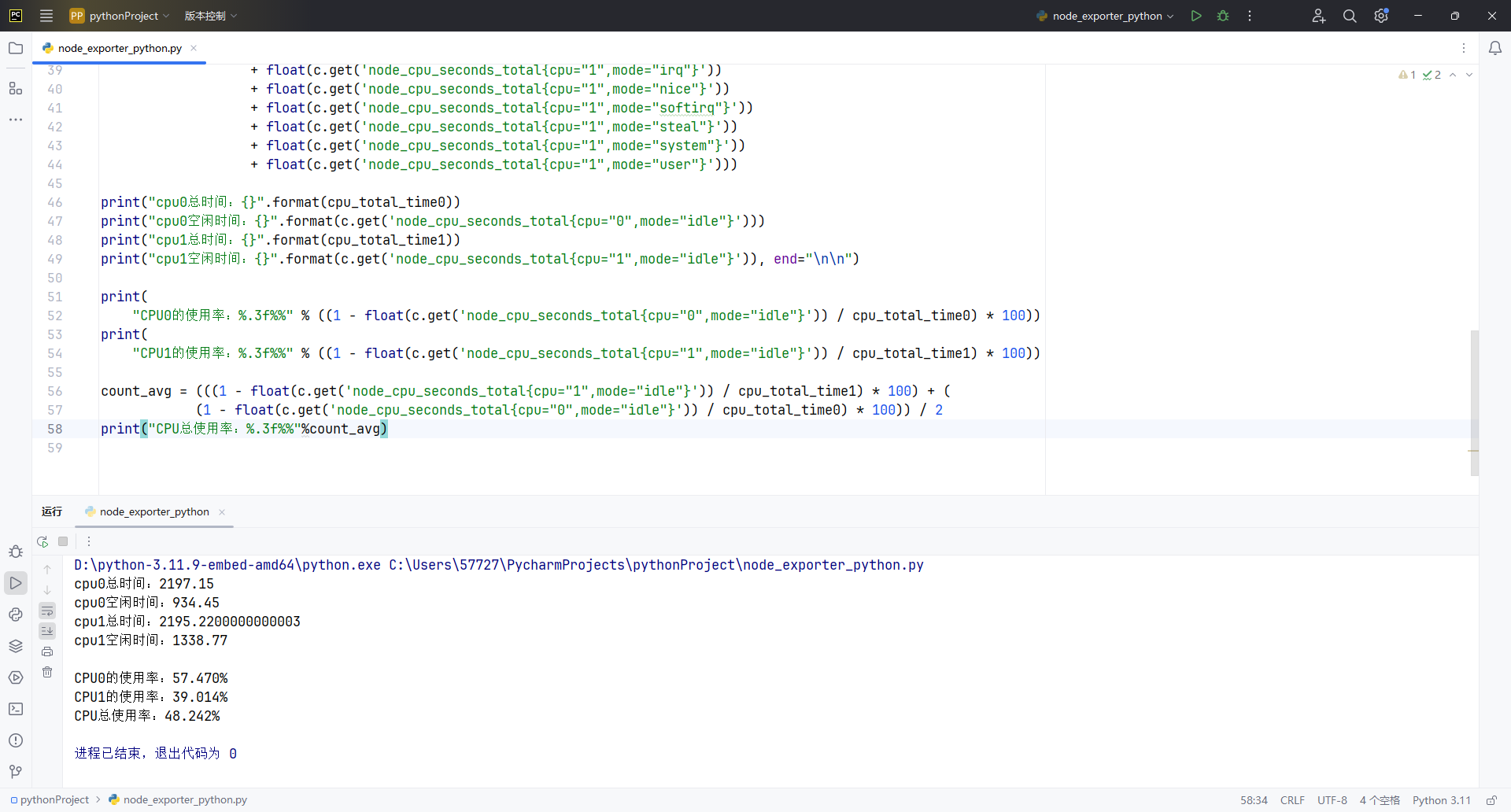
Task: Rerun node_exporter_python in Run panel
Action: click(x=42, y=541)
